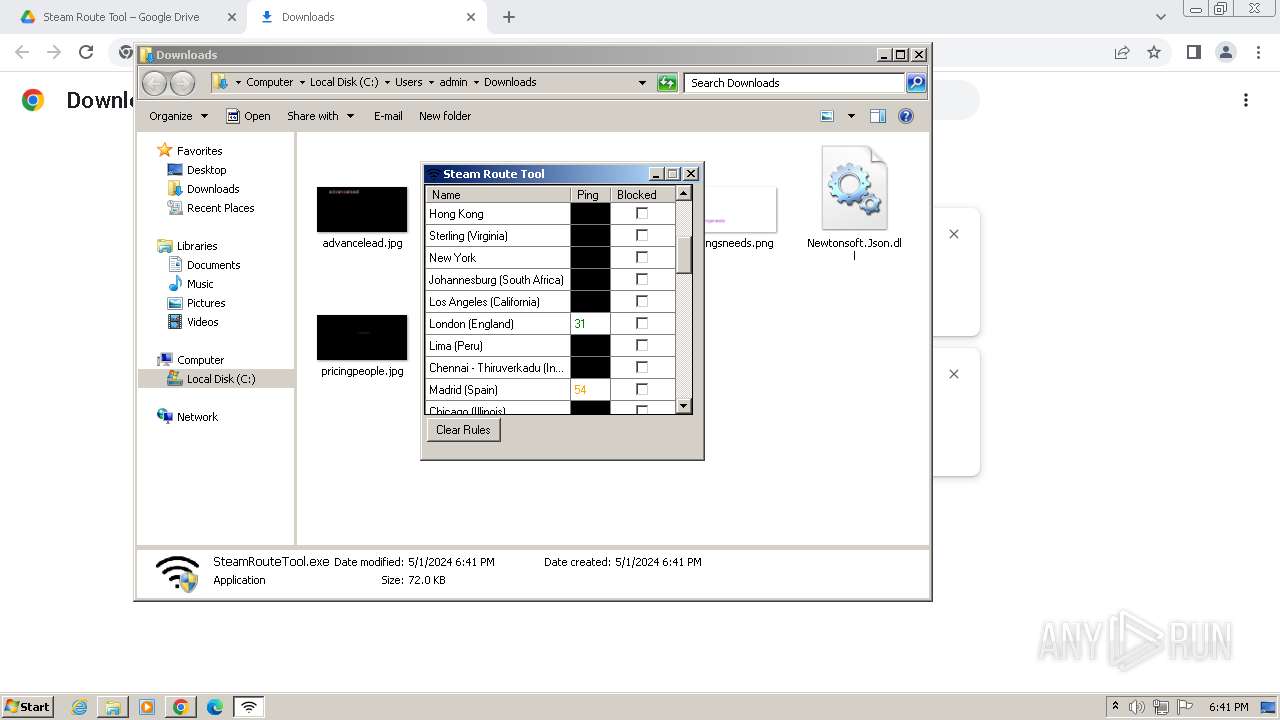The height and width of the screenshot is (720, 1280).
Task: Select the pricingpeople.jpg thumbnail
Action: pos(362,338)
